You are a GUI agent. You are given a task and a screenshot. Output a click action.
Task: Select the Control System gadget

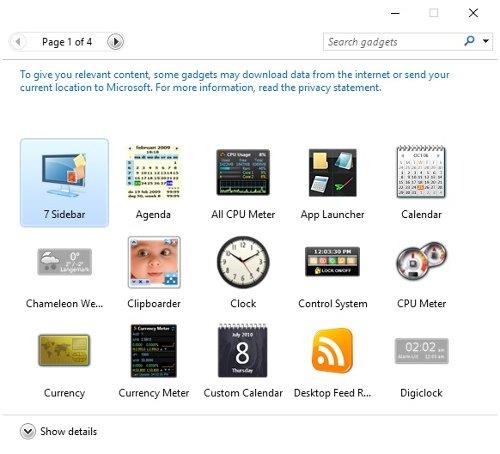332,262
